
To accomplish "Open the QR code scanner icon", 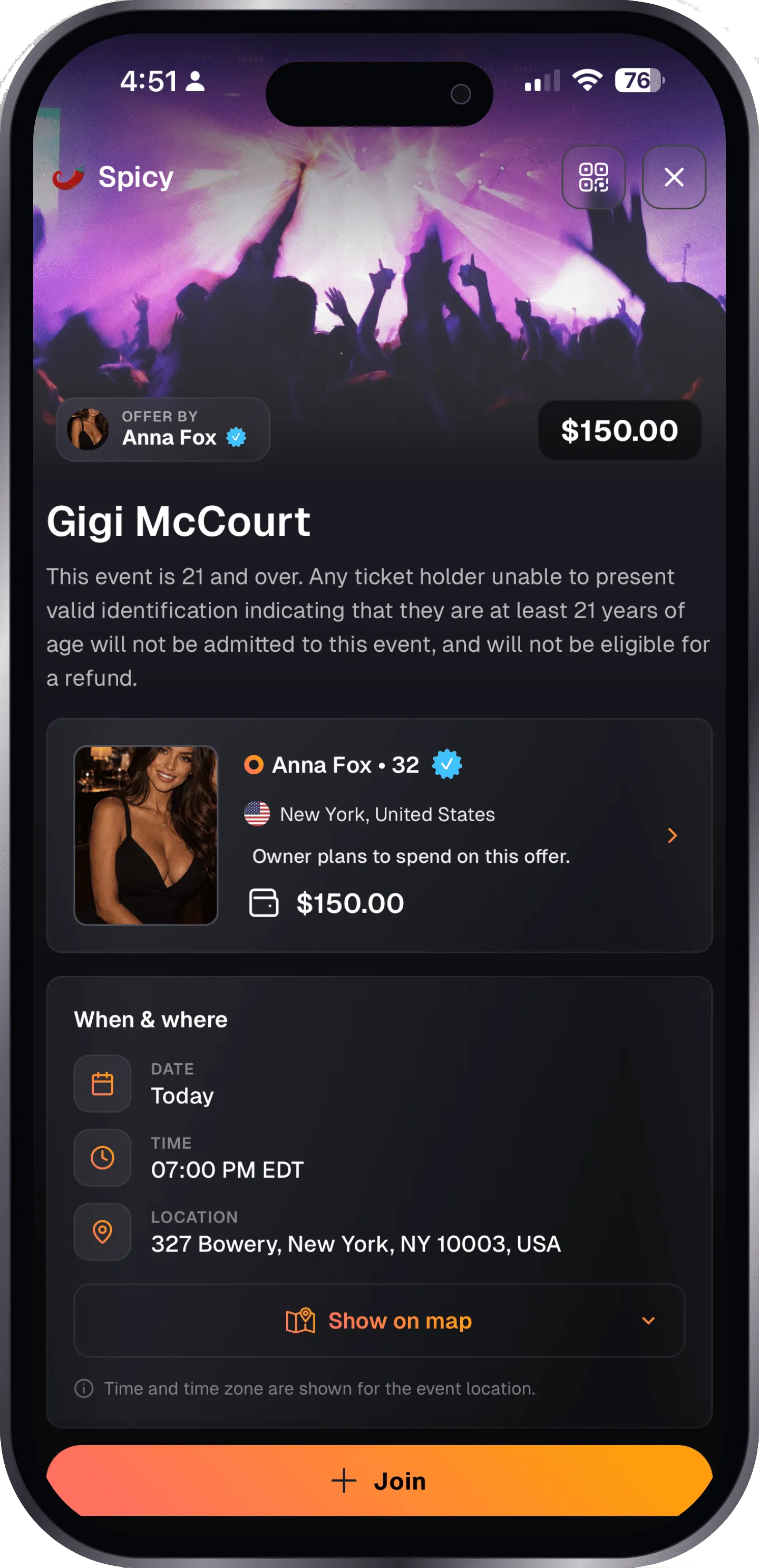I will tap(593, 177).
